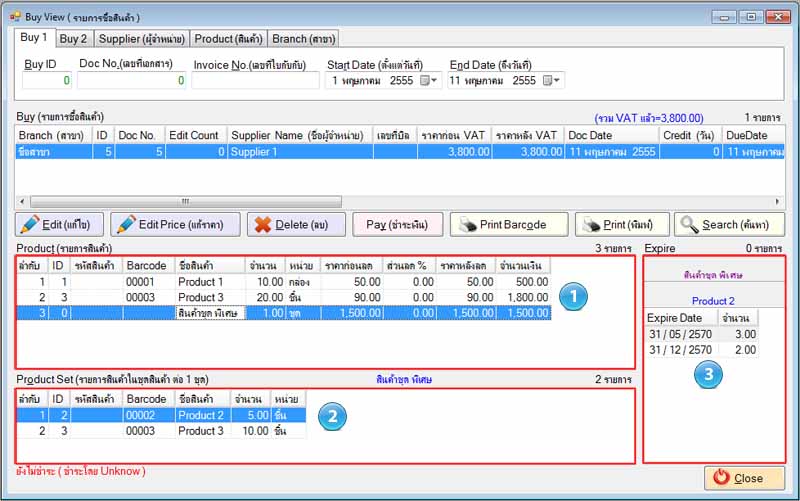Image resolution: width=800 pixels, height=501 pixels.
Task: Click expire date 31 / 05 / 2570
Action: pyautogui.click(x=681, y=335)
